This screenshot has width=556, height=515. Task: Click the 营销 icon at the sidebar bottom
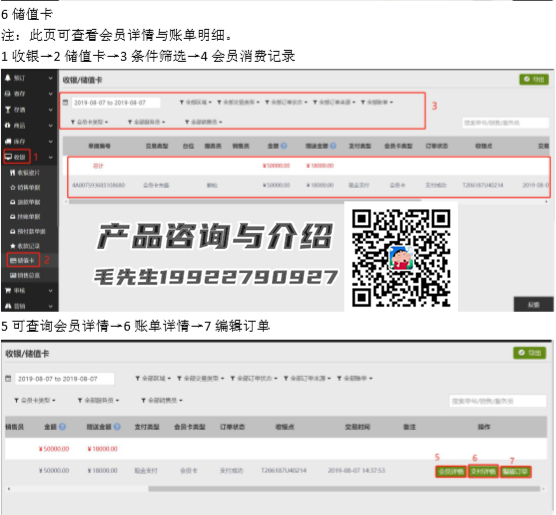coord(8,306)
